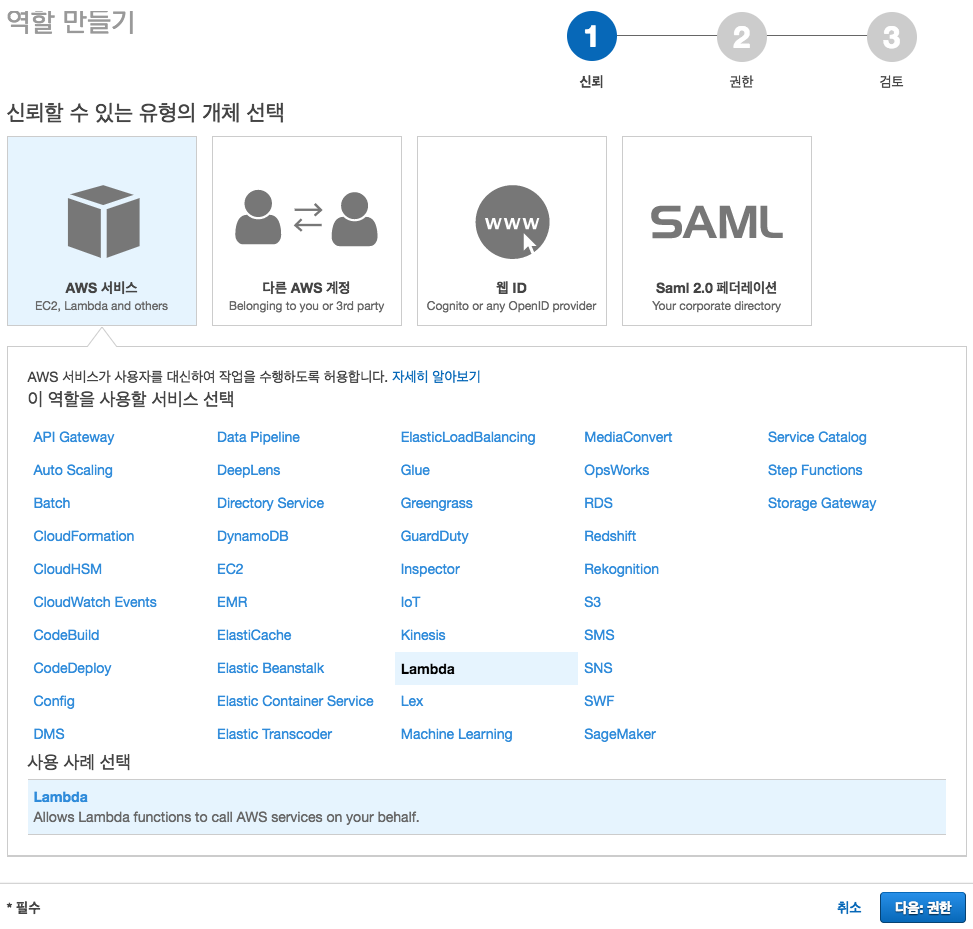
Task: Select Elastic Container Service
Action: [x=295, y=701]
